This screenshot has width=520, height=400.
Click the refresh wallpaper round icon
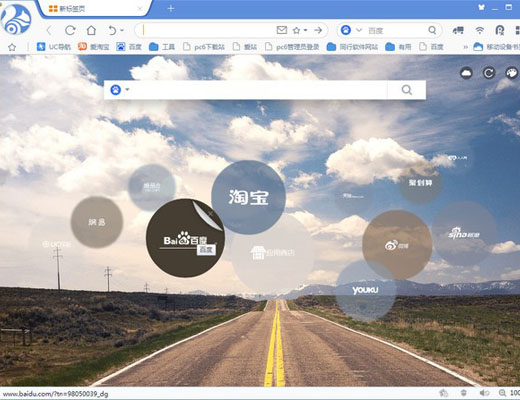(489, 73)
